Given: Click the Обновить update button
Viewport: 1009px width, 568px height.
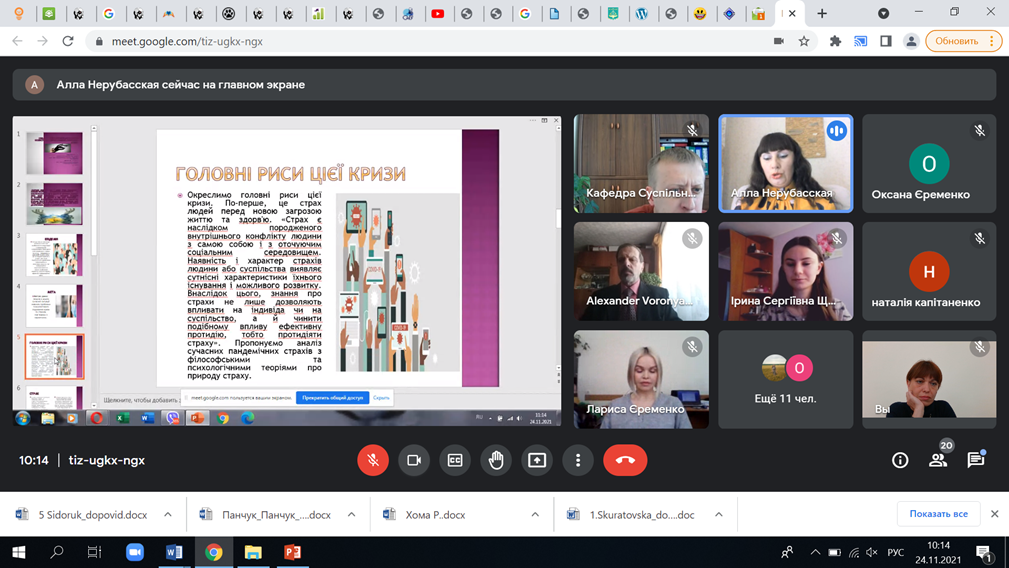Looking at the screenshot, I should (963, 41).
